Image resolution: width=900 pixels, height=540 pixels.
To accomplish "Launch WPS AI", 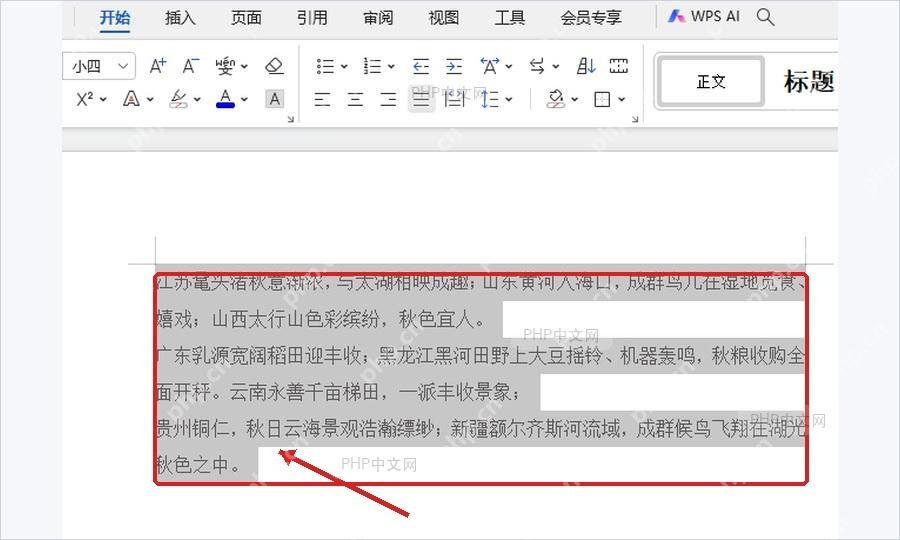I will tap(704, 16).
